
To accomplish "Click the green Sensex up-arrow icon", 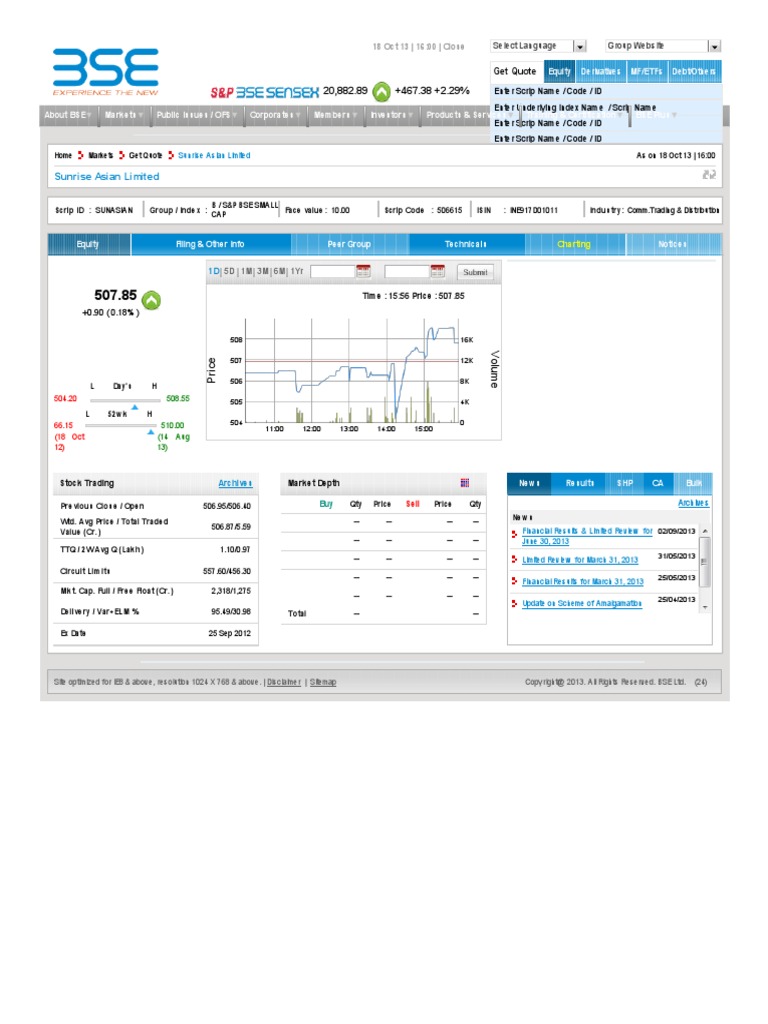I will tap(381, 92).
